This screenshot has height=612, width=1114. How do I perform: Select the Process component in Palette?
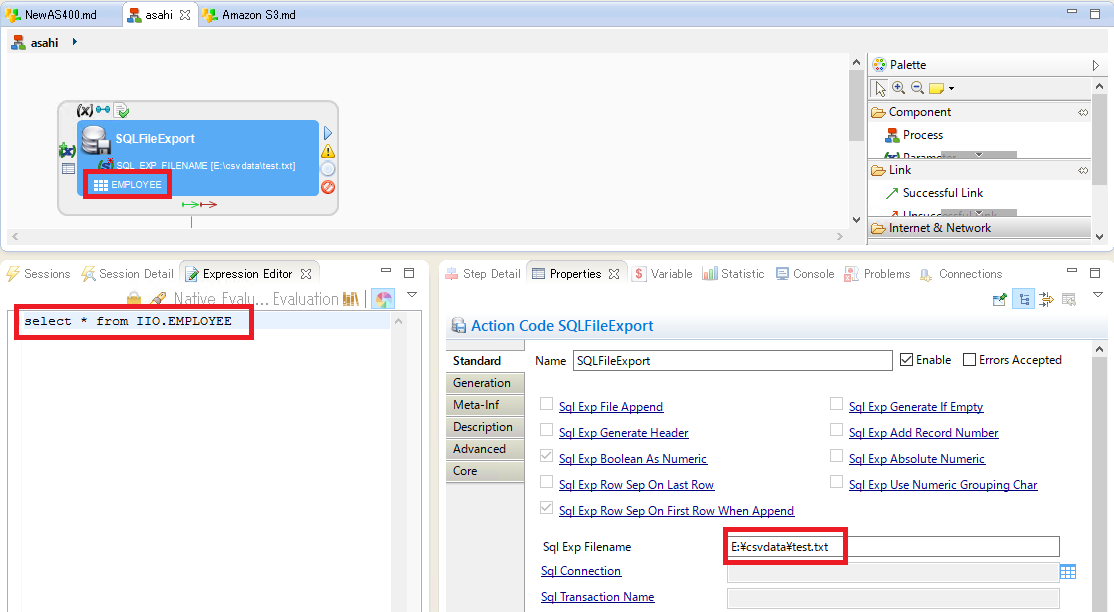[x=921, y=135]
